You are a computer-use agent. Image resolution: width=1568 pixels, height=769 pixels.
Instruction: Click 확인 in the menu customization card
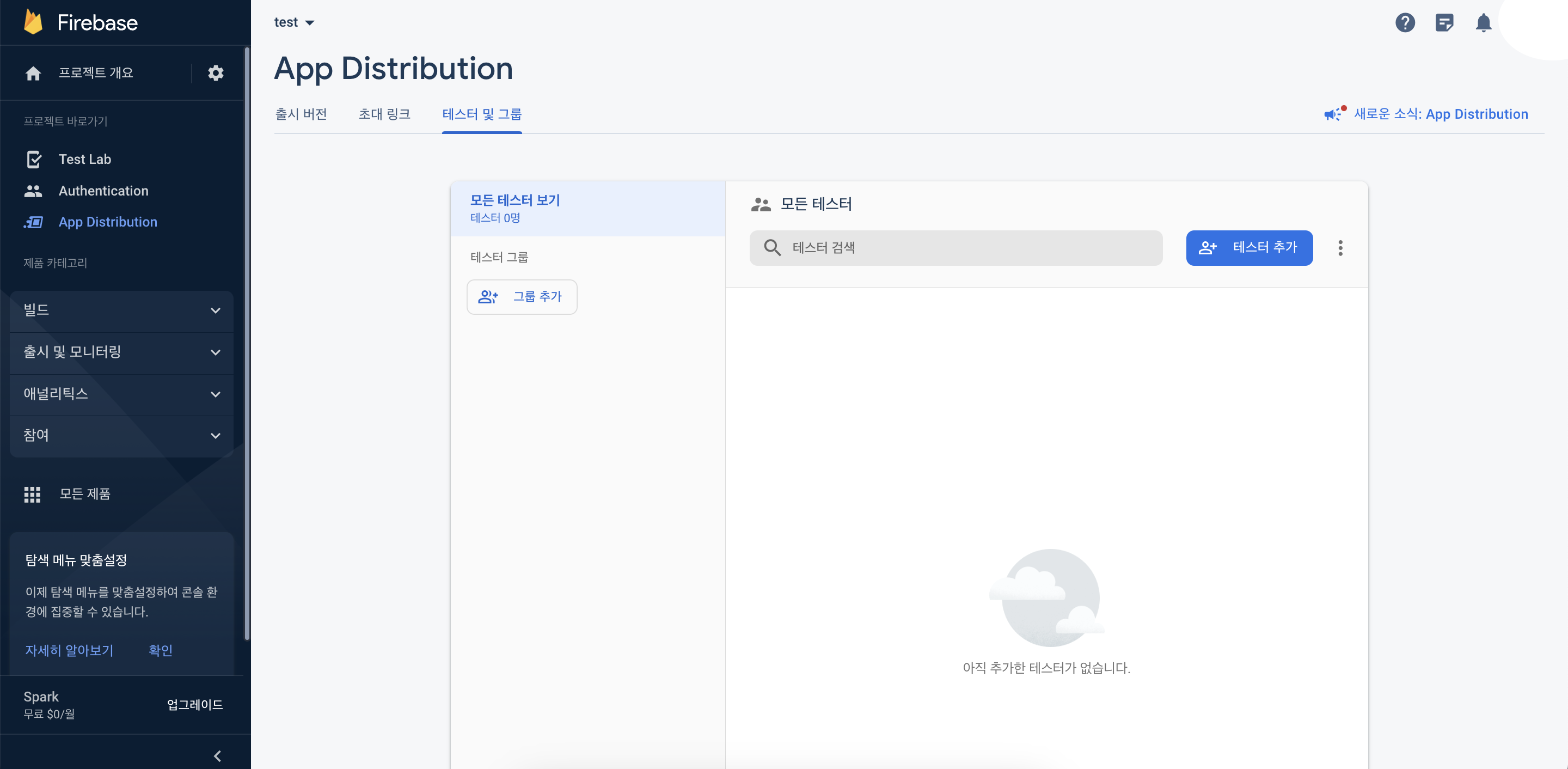(160, 650)
